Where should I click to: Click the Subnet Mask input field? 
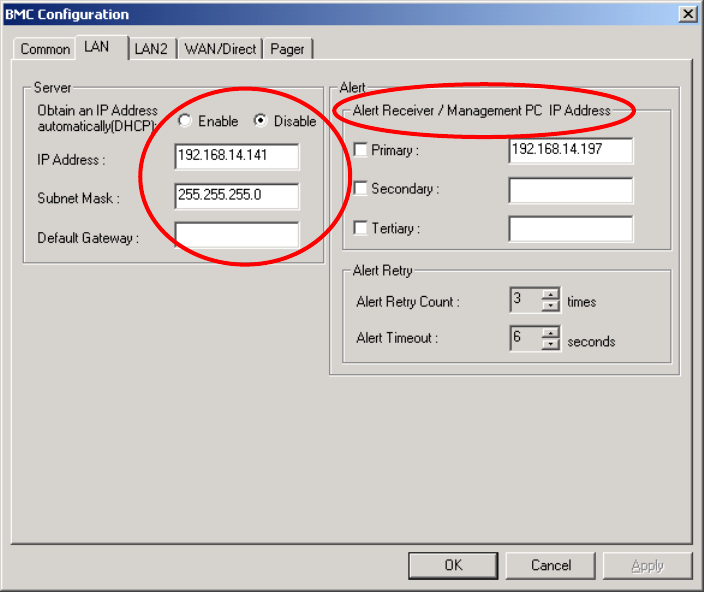pos(237,196)
